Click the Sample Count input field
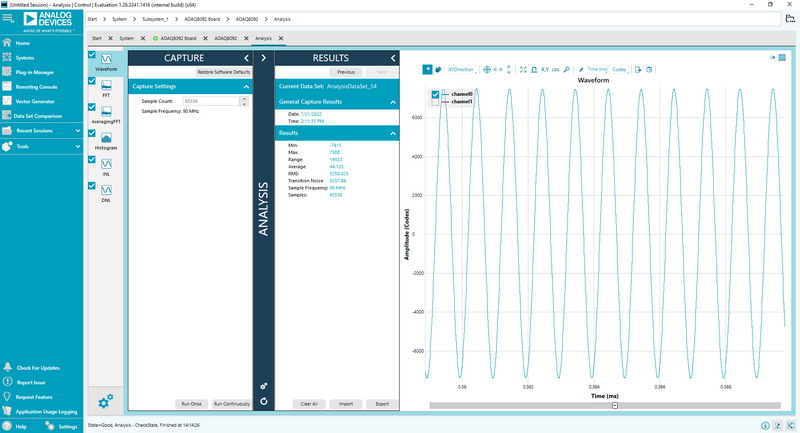The height and width of the screenshot is (433, 800). click(213, 102)
